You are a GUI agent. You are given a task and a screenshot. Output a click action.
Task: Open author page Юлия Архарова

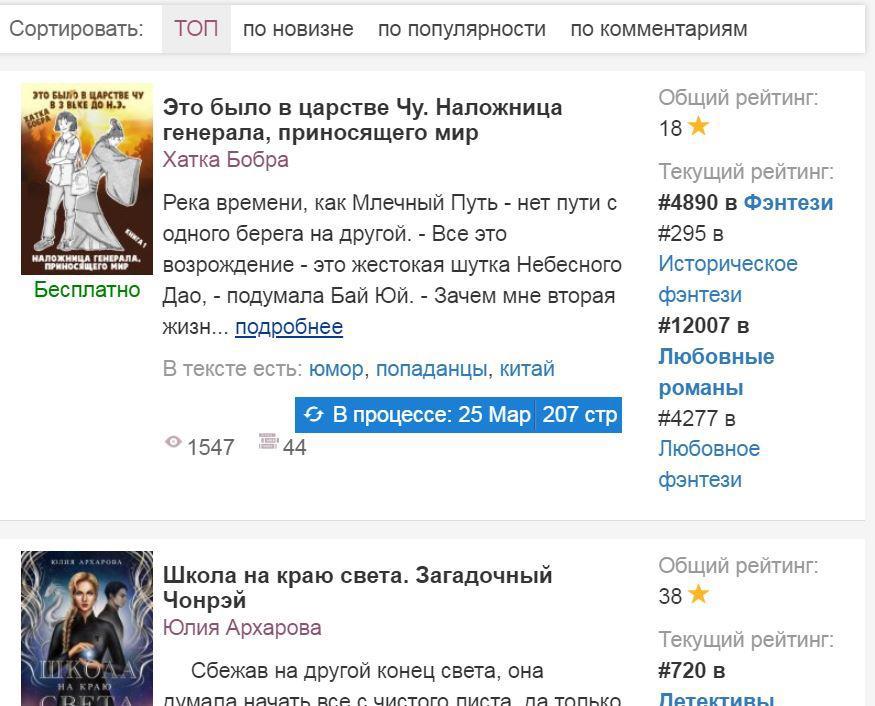pyautogui.click(x=242, y=628)
